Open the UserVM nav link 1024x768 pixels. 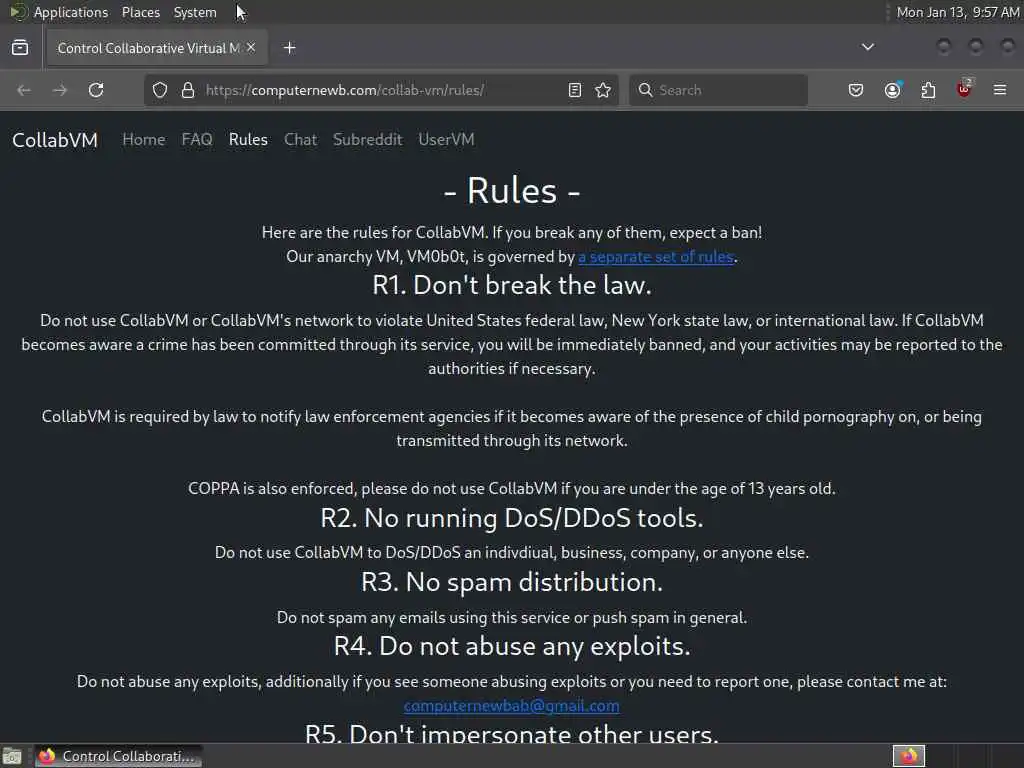pyautogui.click(x=447, y=140)
